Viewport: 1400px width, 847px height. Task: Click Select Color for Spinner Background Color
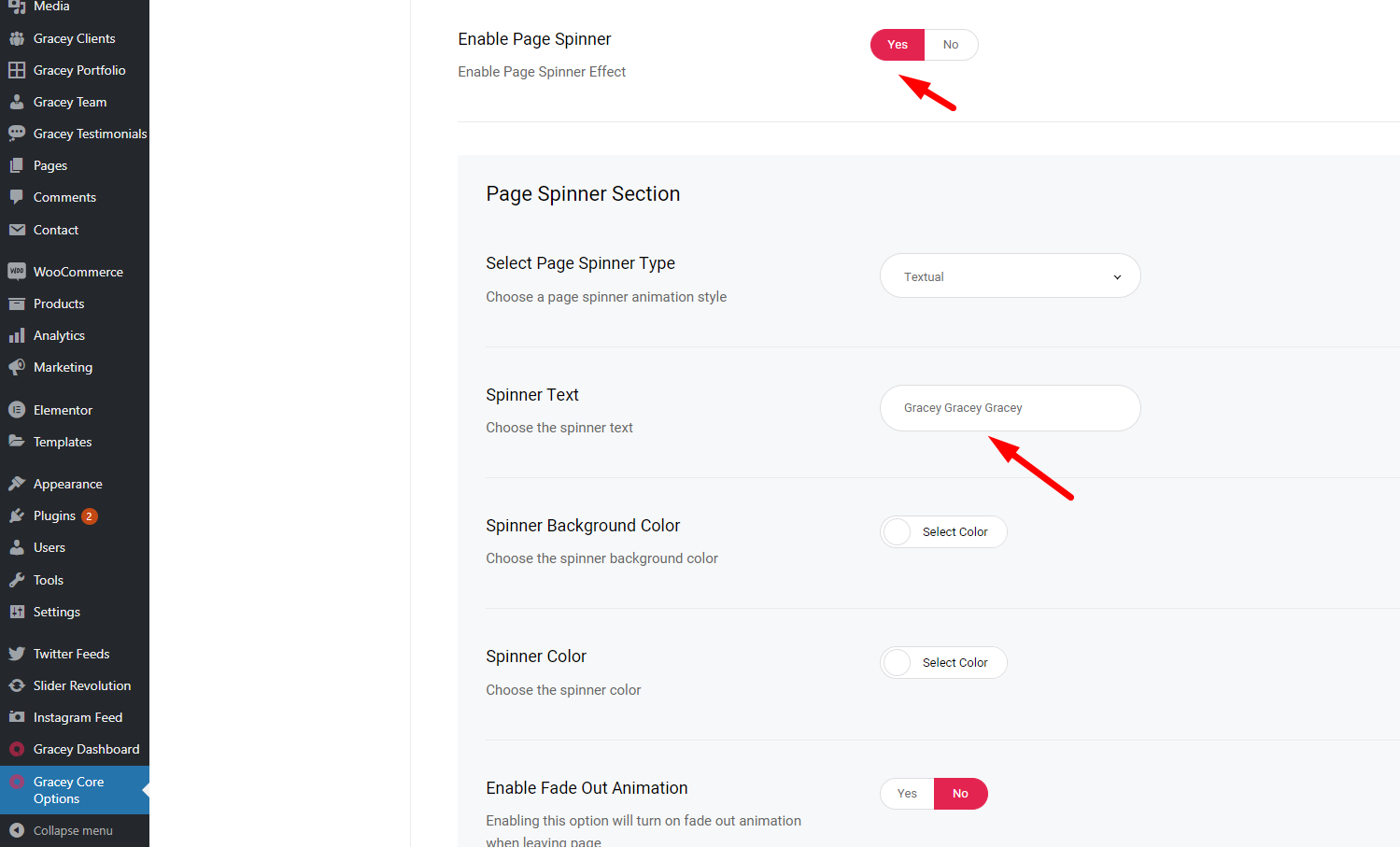[x=955, y=532]
